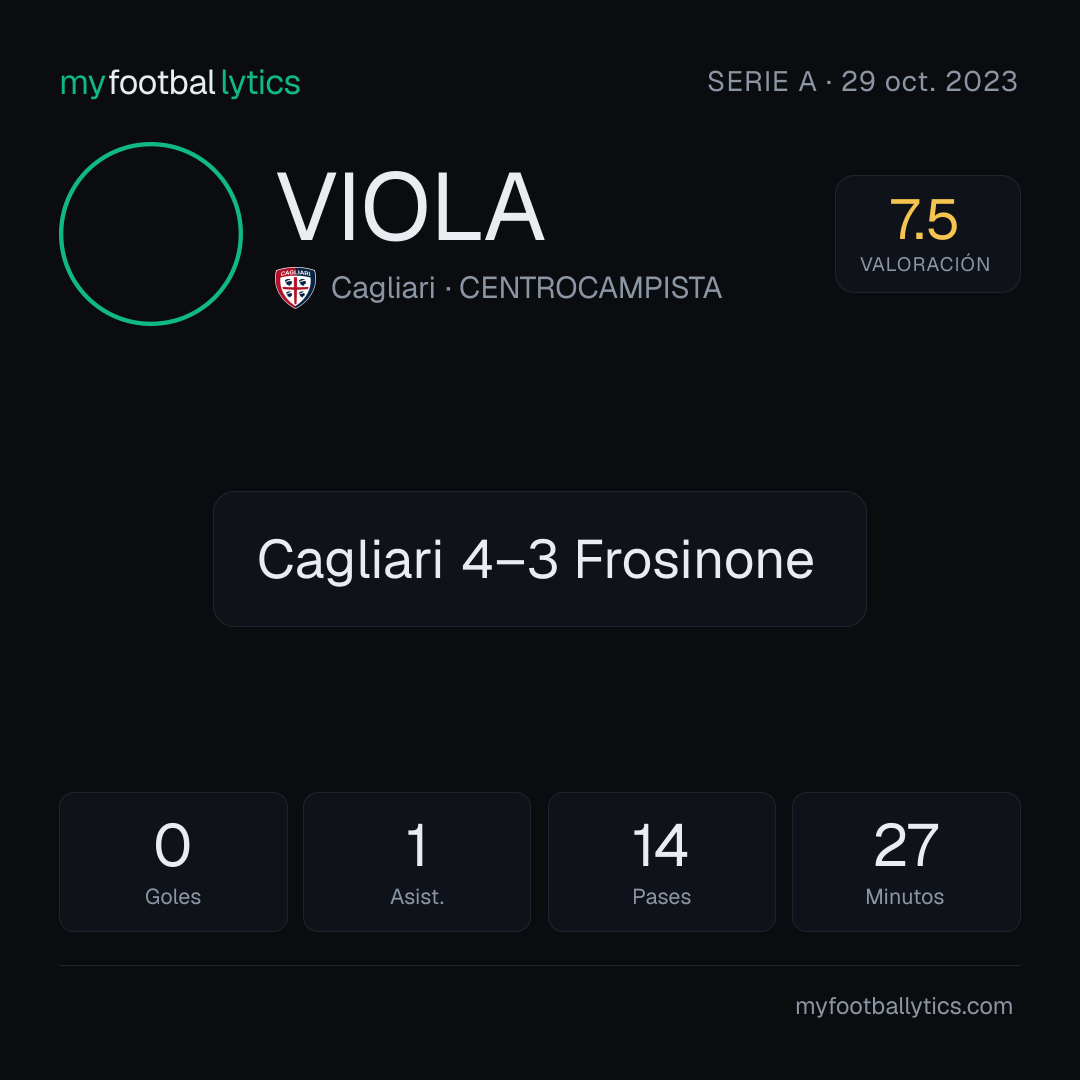Screen dimensions: 1080x1080
Task: Click the SERIE A · 29 oct. 2023 date label
Action: pyautogui.click(x=862, y=81)
